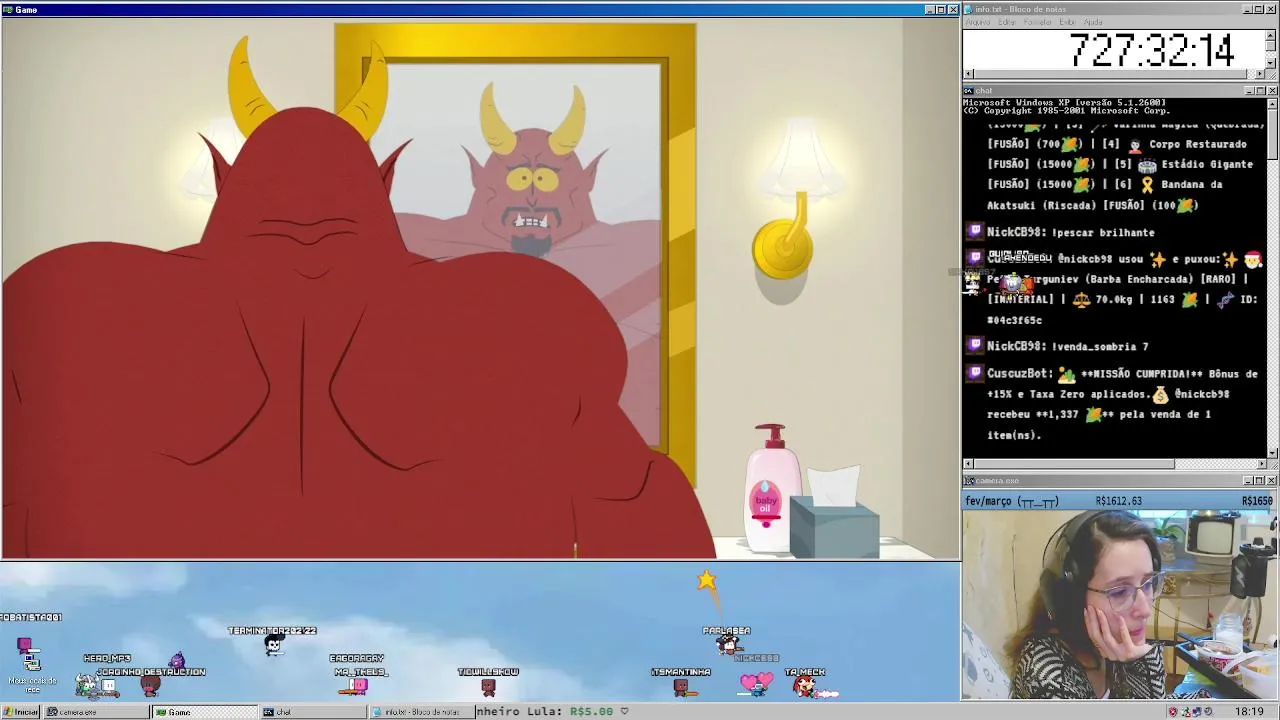The height and width of the screenshot is (720, 1280).
Task: Click the stadium emoji before Estádio Gigante
Action: (x=1147, y=164)
